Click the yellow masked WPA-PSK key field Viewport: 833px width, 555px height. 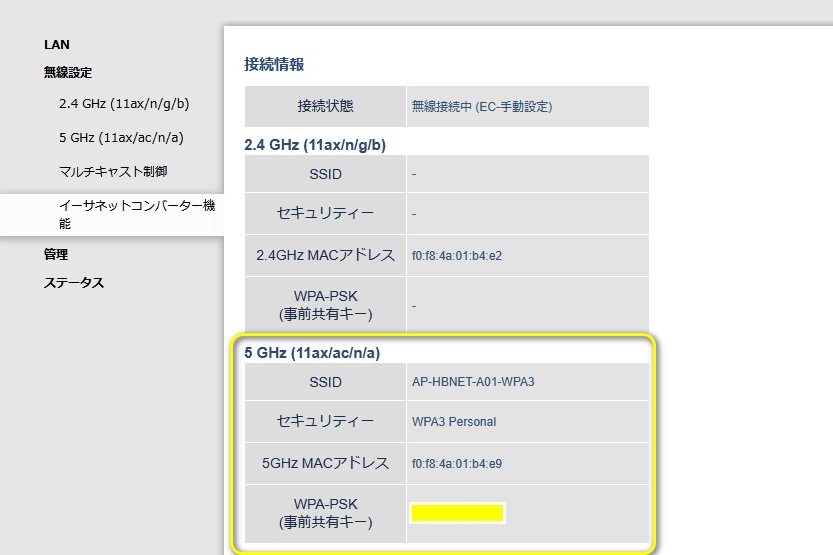coord(457,513)
